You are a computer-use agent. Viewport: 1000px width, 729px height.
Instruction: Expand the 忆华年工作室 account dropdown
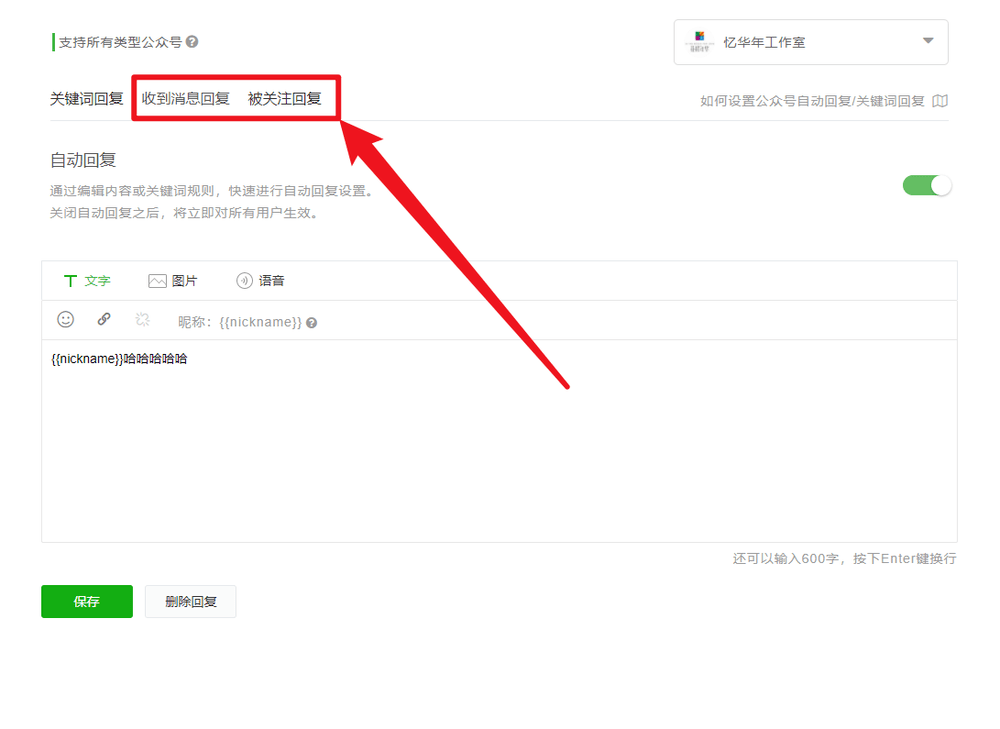pos(928,41)
